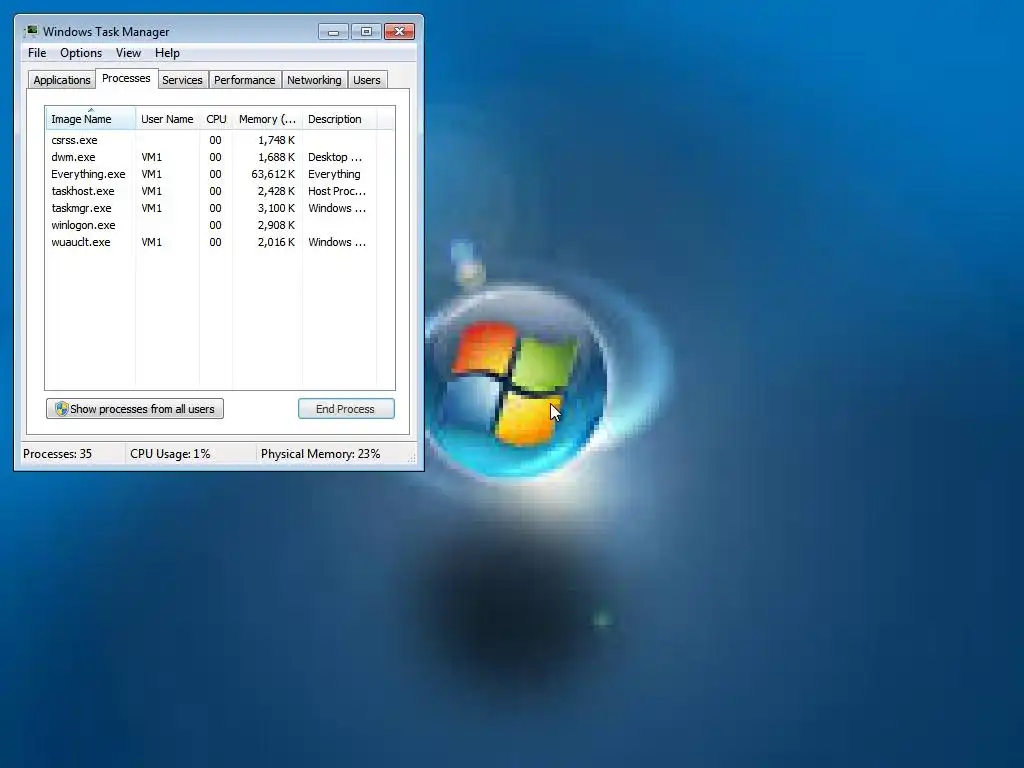Click the VM1 user name for taskmgr.exe
This screenshot has height=768, width=1024.
click(x=152, y=208)
